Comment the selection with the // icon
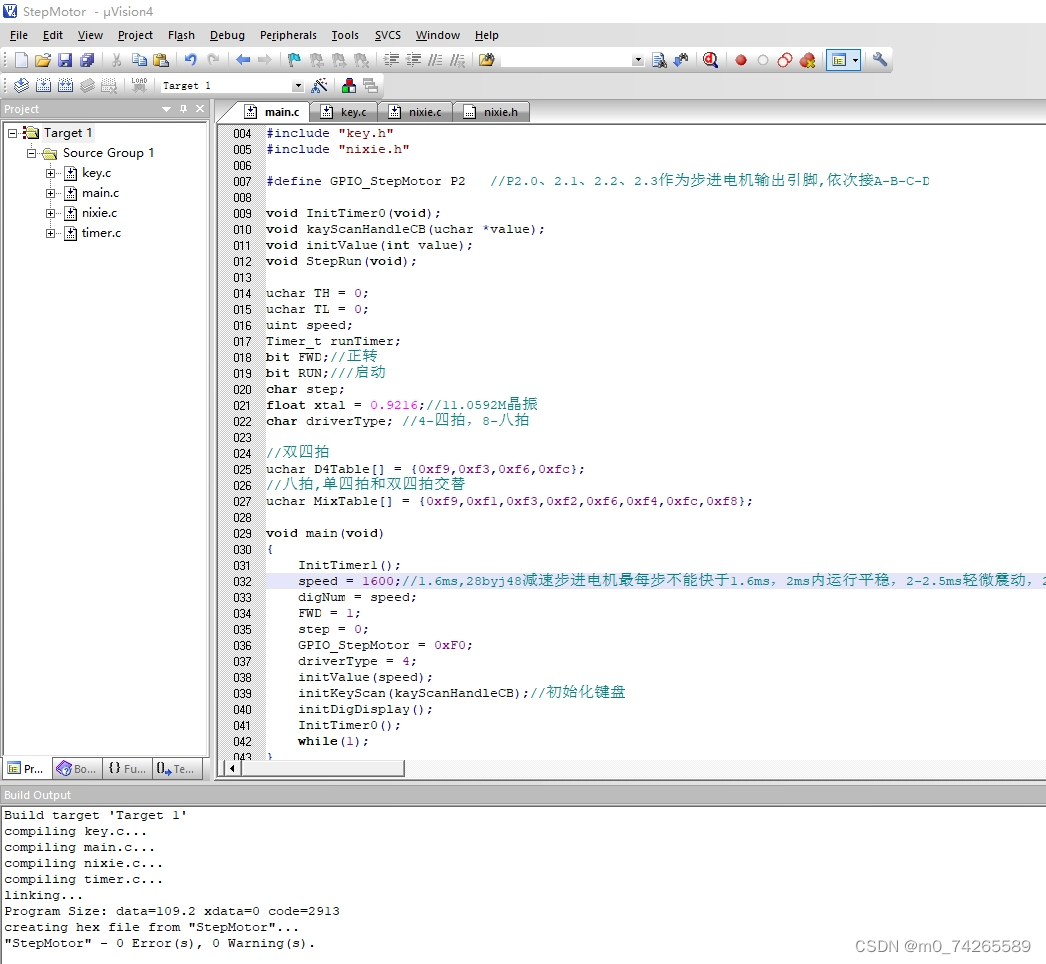 (x=436, y=60)
